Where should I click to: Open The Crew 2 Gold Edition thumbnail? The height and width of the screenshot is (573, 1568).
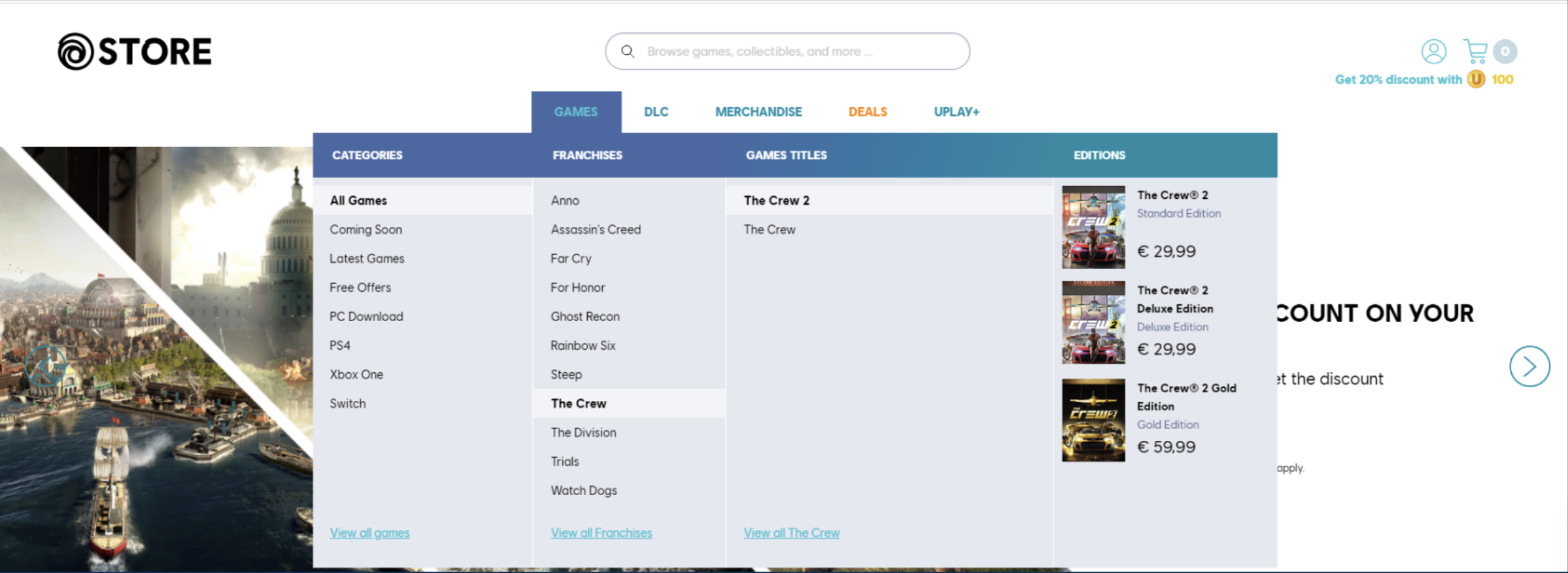1093,421
